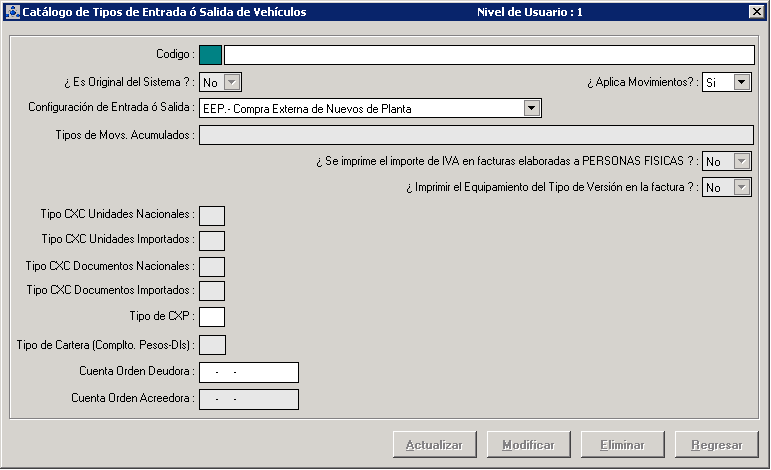Click the teal Codigo box
Image resolution: width=771 pixels, height=470 pixels.
211,55
